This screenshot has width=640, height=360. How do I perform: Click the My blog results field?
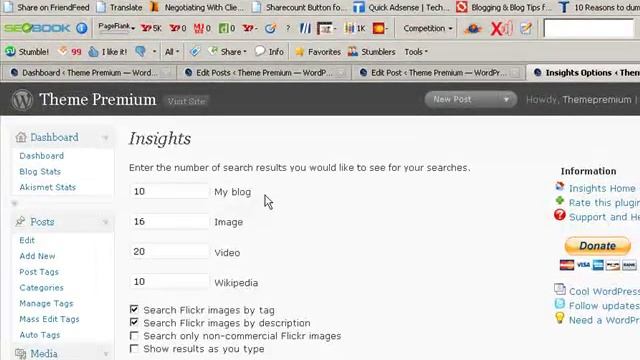coord(169,191)
